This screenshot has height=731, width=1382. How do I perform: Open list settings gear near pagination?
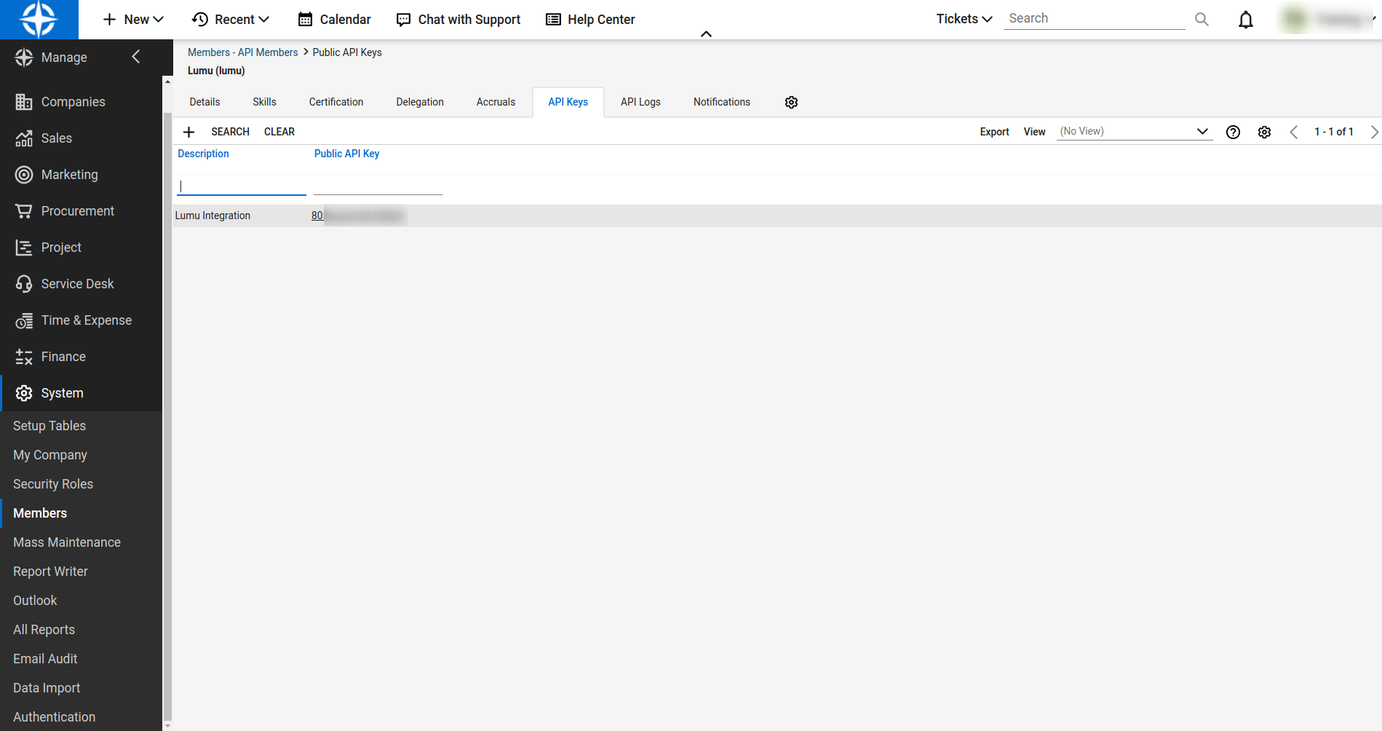point(1264,132)
